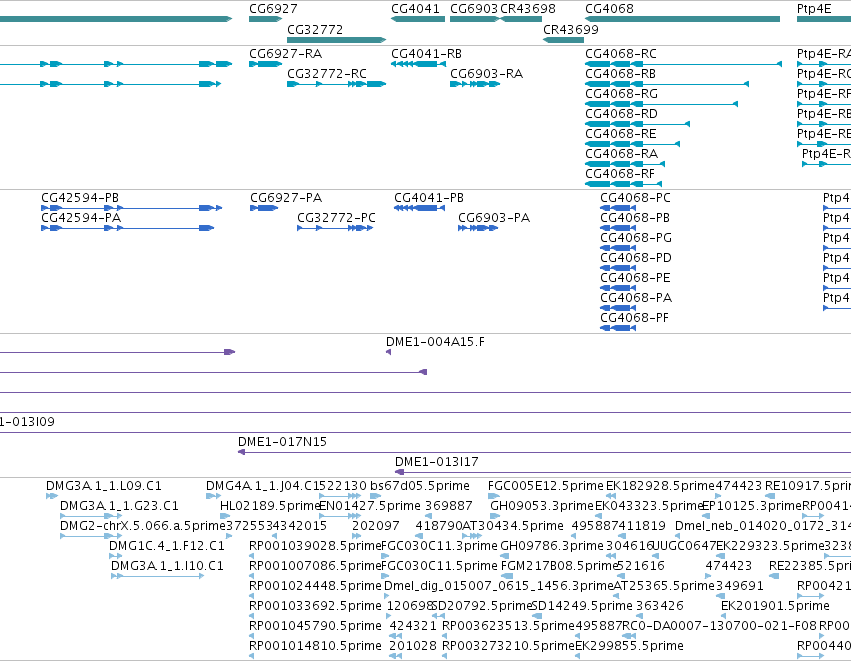Click EST RP001045790.5prime

pos(252,636)
